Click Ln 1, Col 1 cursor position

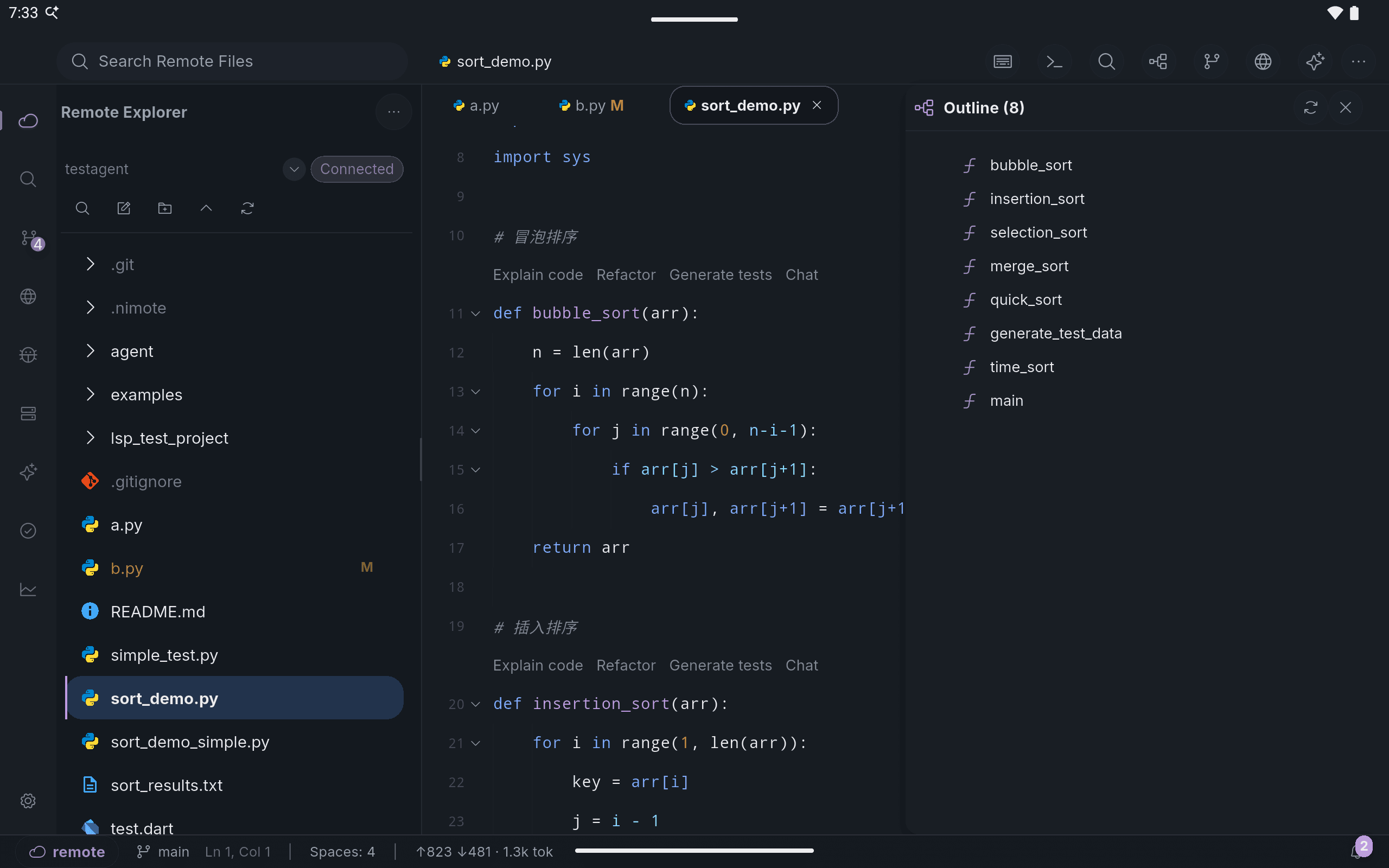pyautogui.click(x=238, y=851)
